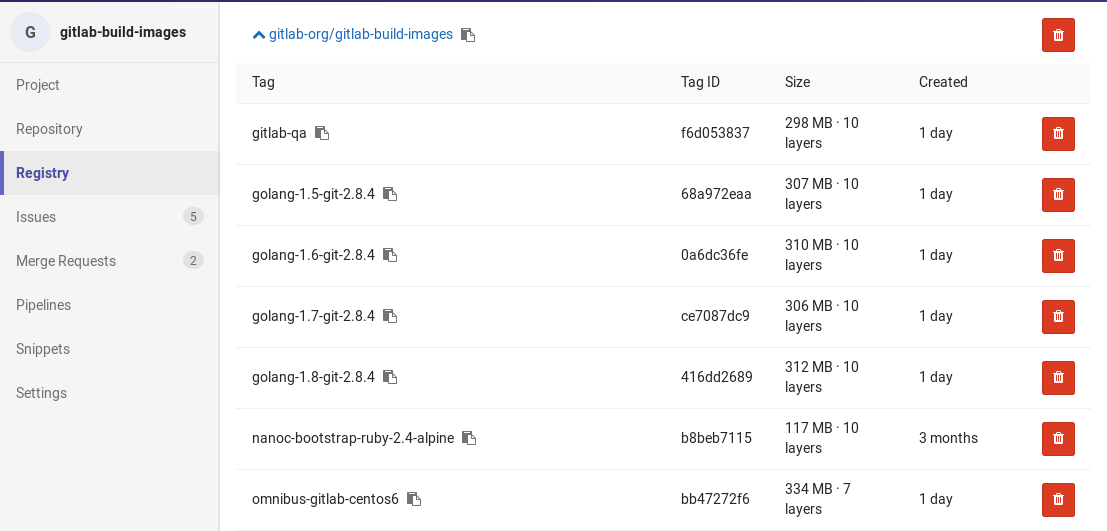Copy the omnibus-gitlab-centos6 tag path
Image resolution: width=1107 pixels, height=531 pixels.
[x=414, y=499]
